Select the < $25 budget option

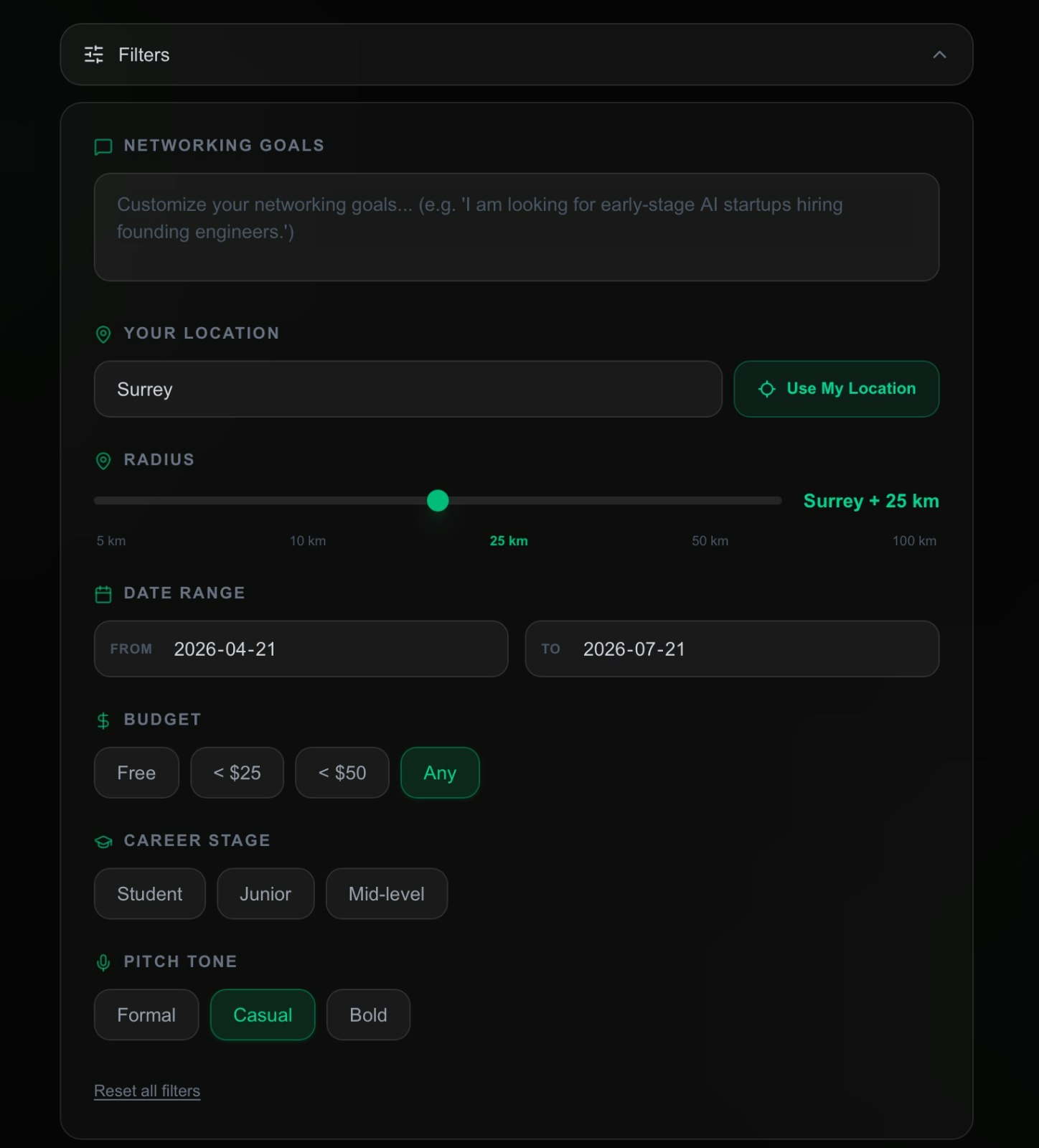click(237, 773)
